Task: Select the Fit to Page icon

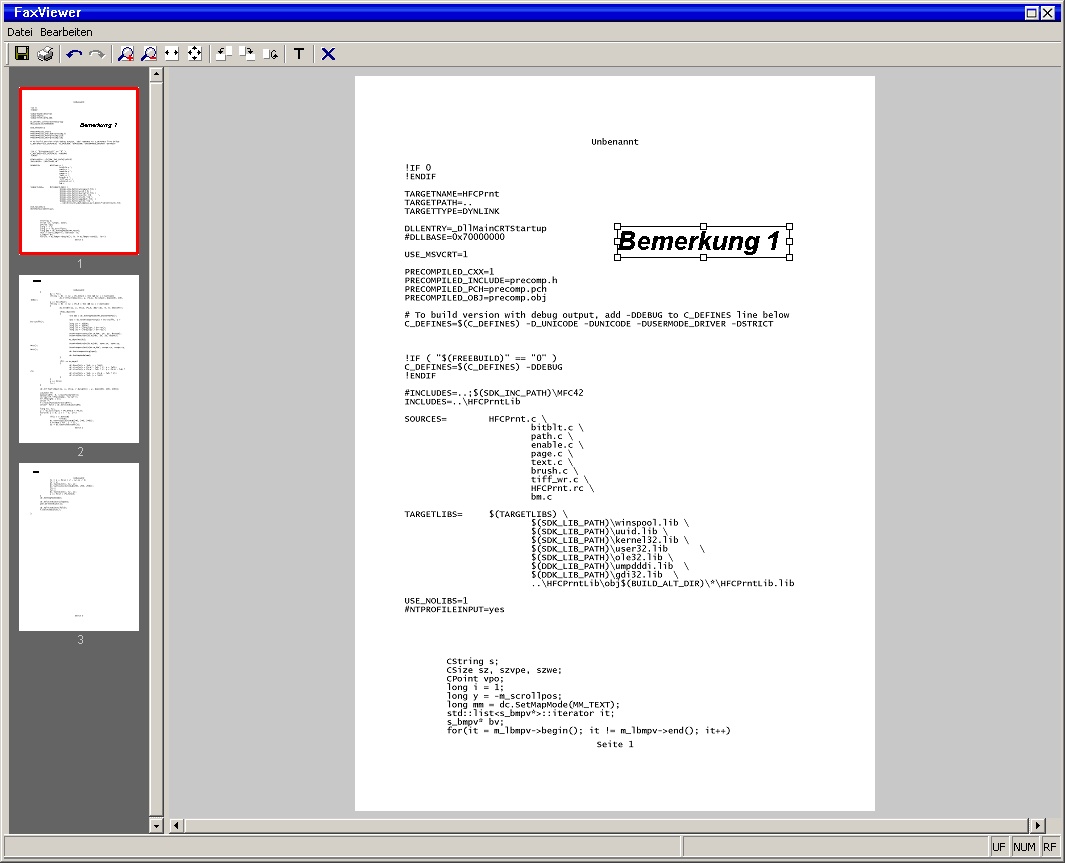Action: pos(195,54)
